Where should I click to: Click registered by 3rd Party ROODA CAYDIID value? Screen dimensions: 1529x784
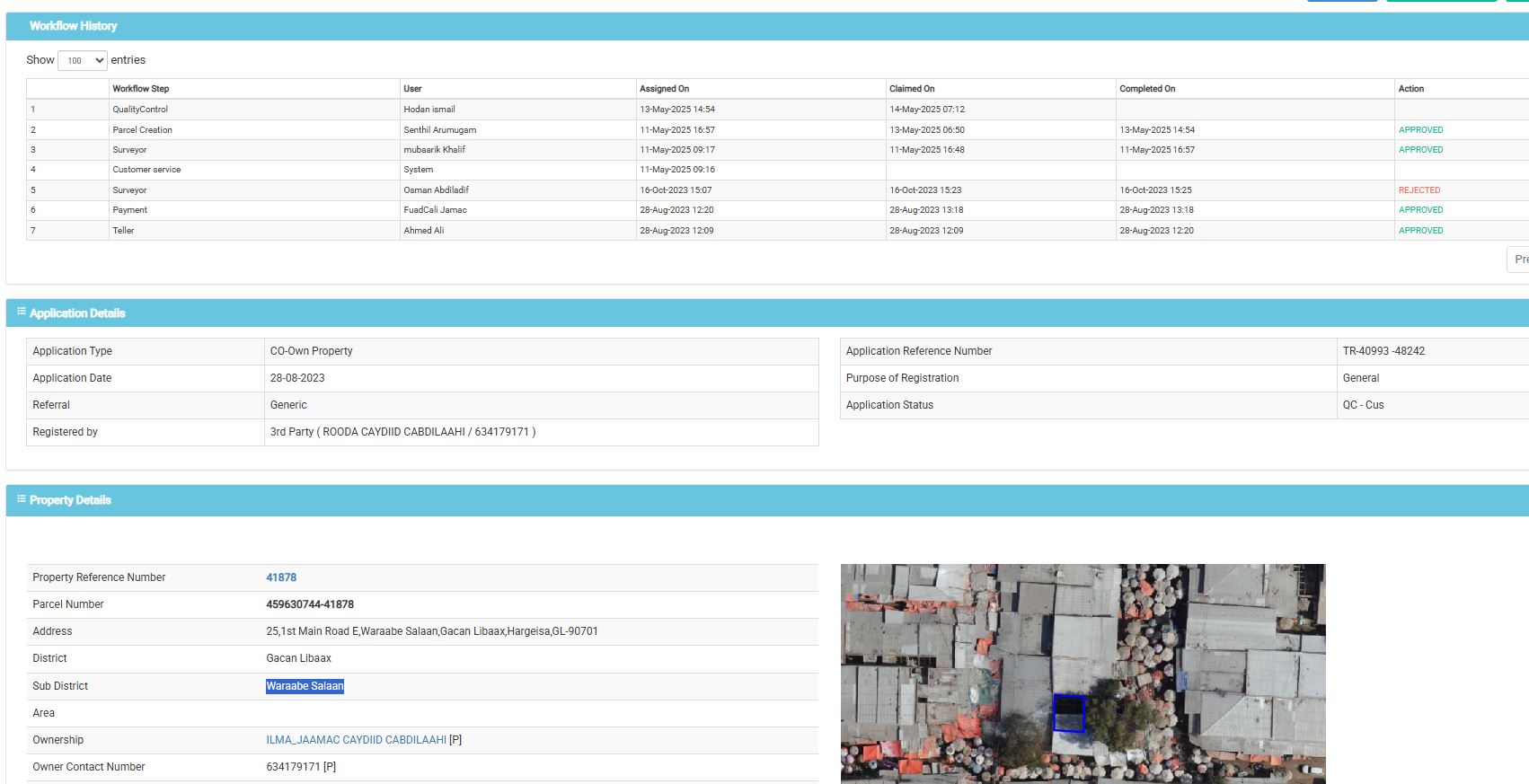[x=402, y=432]
